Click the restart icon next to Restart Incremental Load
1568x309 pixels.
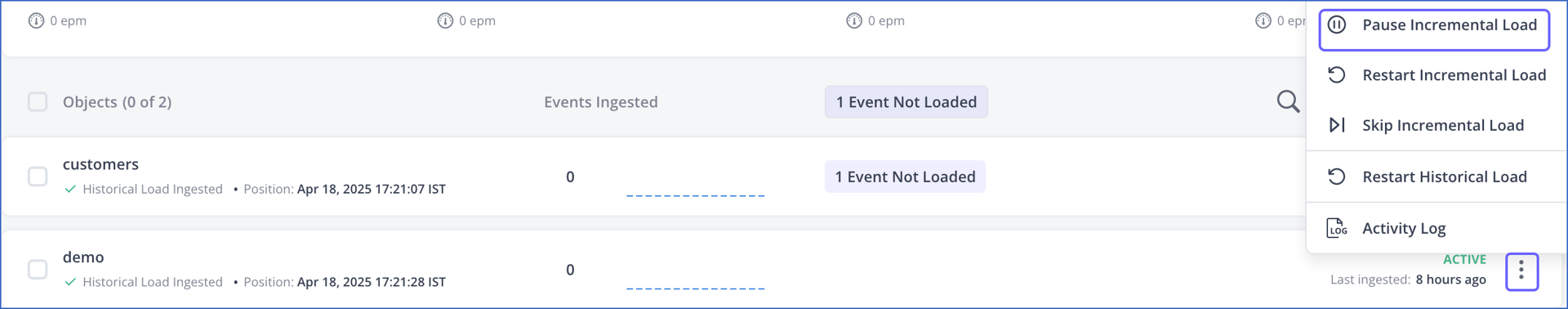tap(1337, 75)
